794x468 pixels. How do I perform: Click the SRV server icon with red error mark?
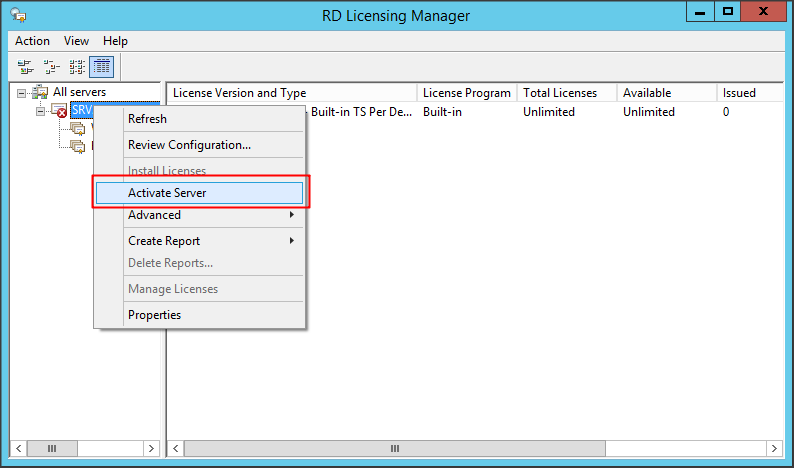click(x=59, y=111)
